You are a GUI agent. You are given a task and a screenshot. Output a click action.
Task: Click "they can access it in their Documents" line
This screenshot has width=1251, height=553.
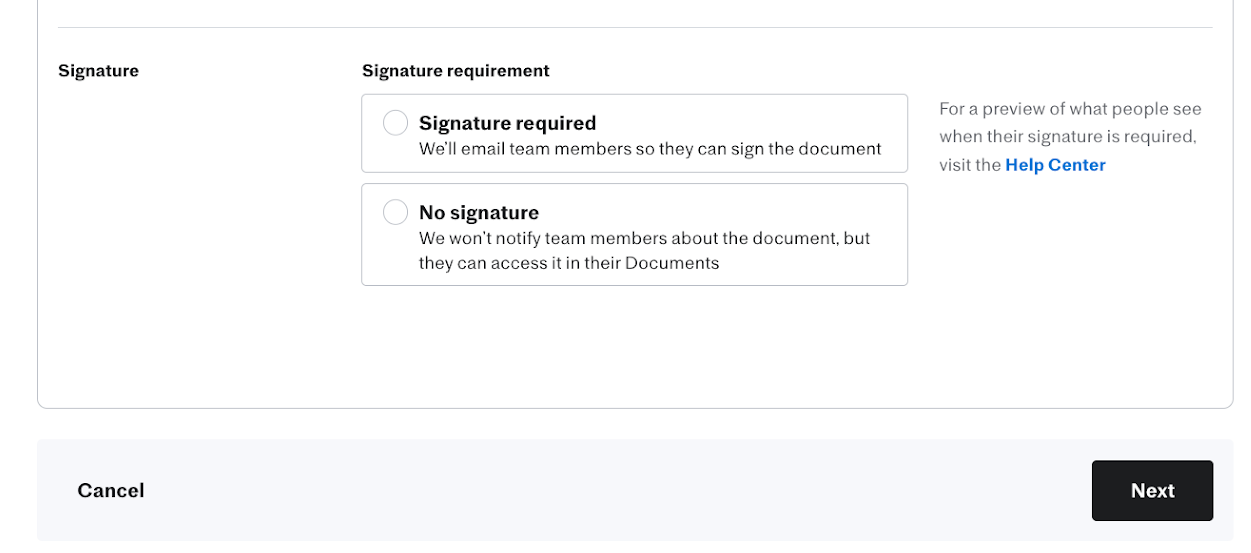point(568,263)
